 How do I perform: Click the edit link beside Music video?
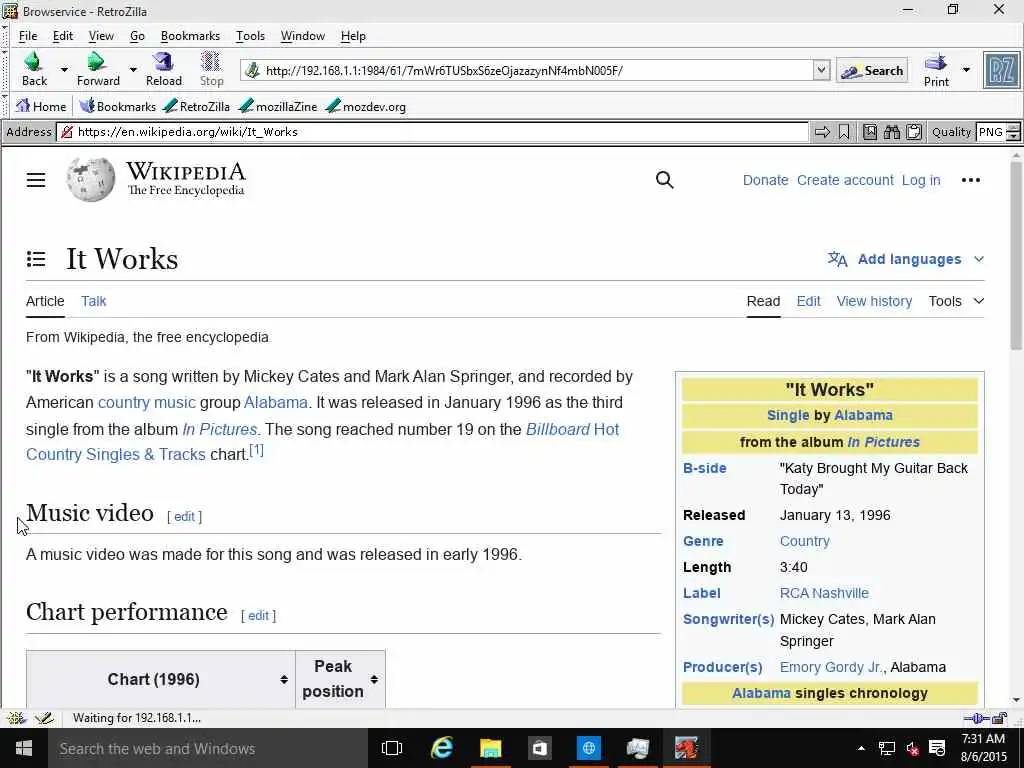[x=184, y=517]
